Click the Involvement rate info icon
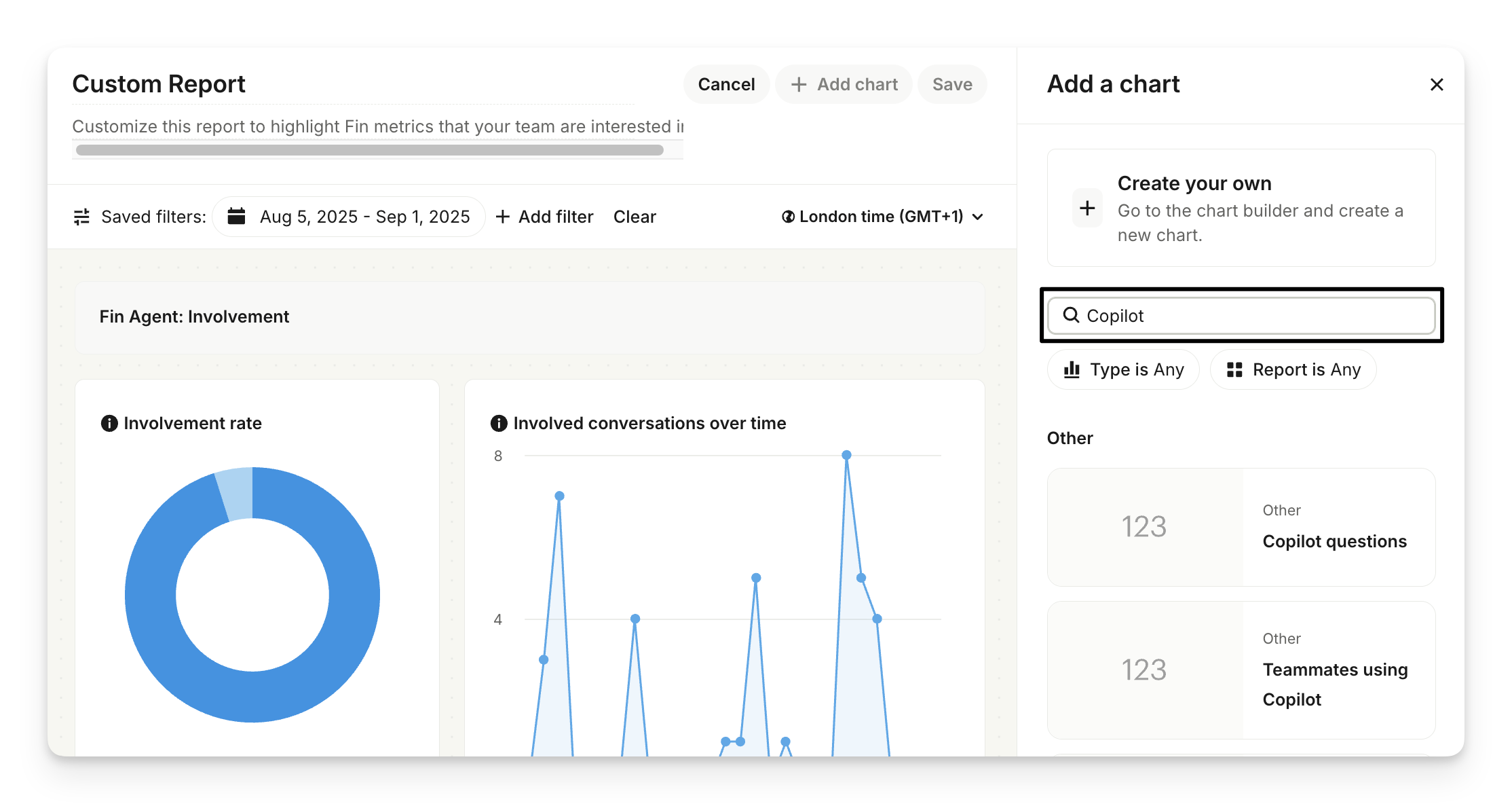Screen dimensions: 1512x804 (x=109, y=423)
